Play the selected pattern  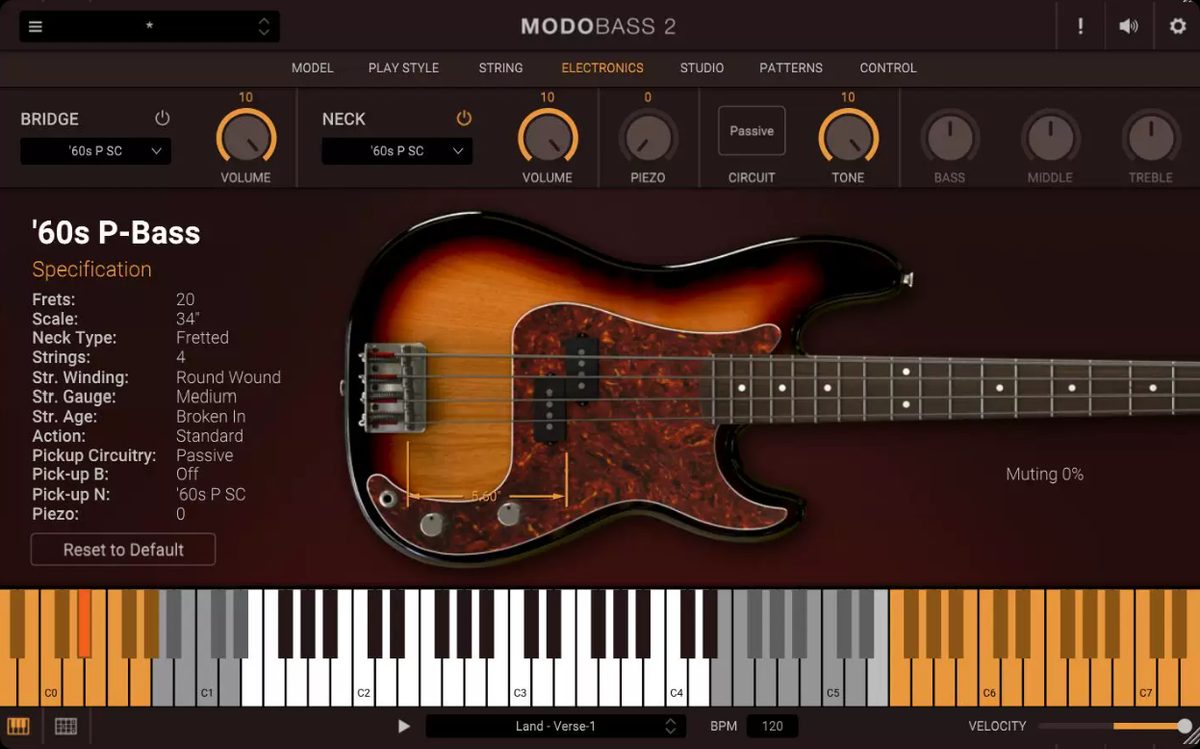(404, 726)
